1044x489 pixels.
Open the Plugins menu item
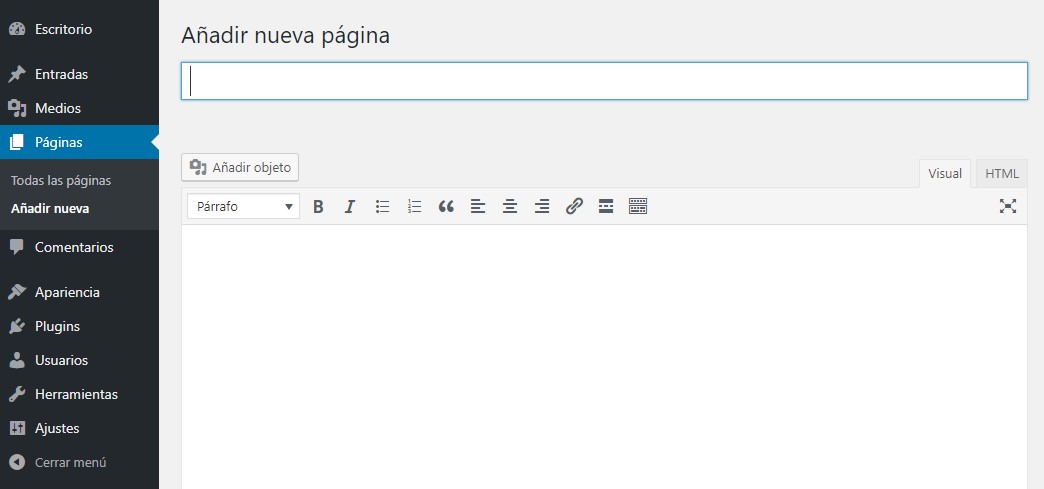coord(57,326)
